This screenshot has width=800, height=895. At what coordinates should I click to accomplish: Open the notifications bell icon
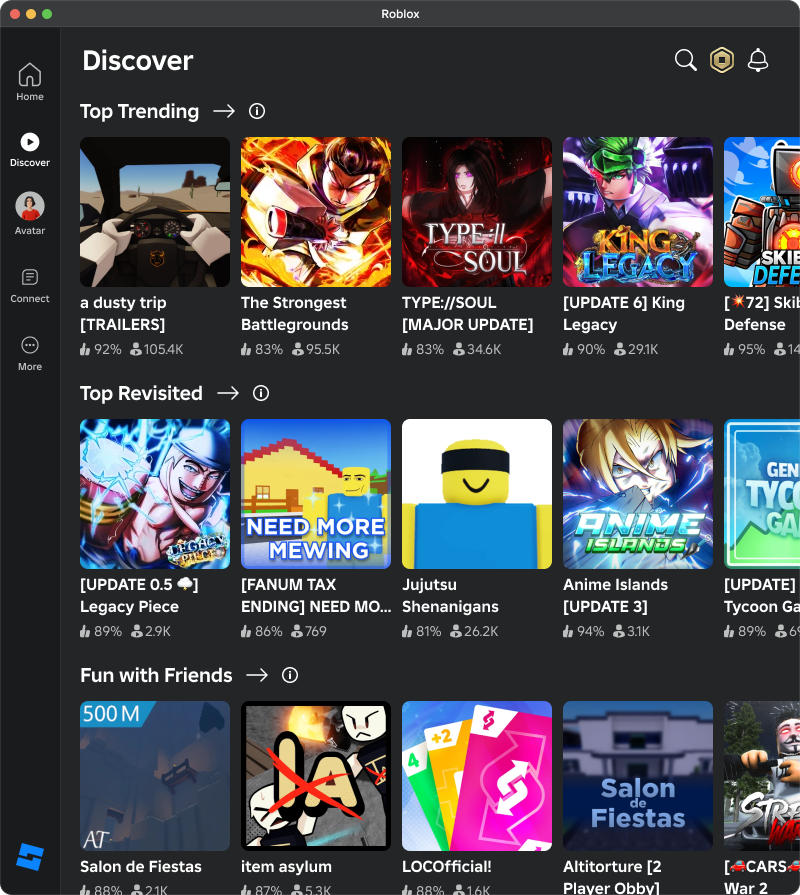758,60
